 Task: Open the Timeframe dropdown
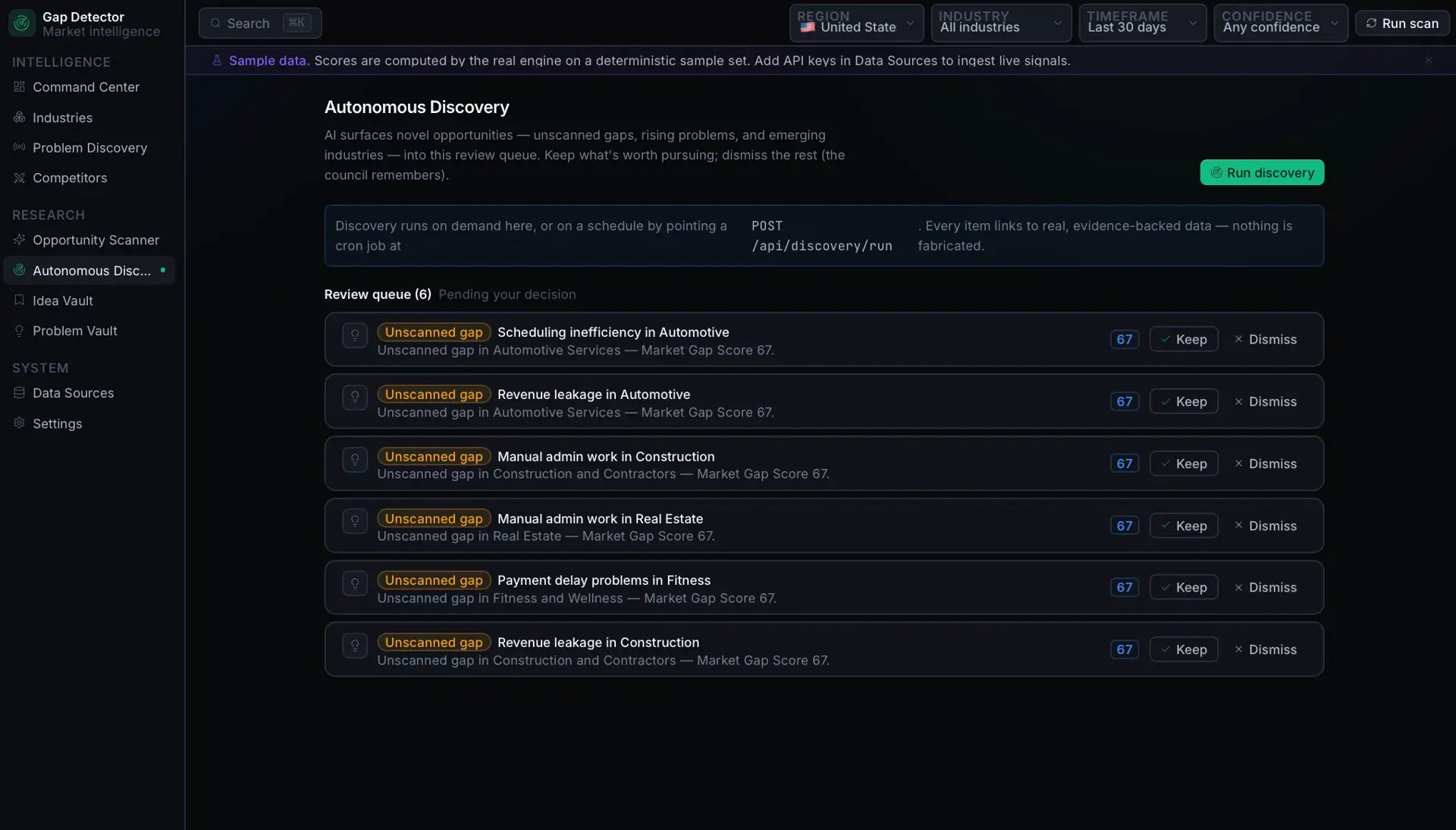pos(1142,23)
